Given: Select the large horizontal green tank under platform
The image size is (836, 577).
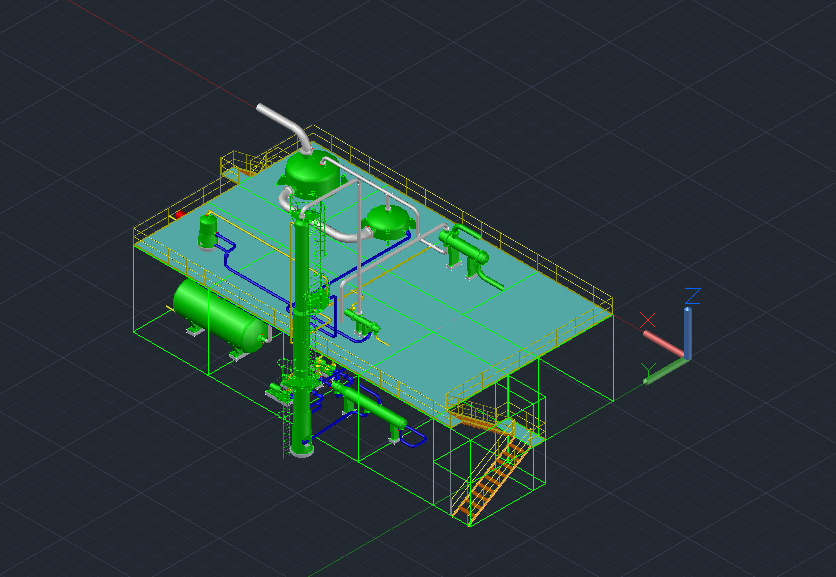Looking at the screenshot, I should tap(220, 315).
